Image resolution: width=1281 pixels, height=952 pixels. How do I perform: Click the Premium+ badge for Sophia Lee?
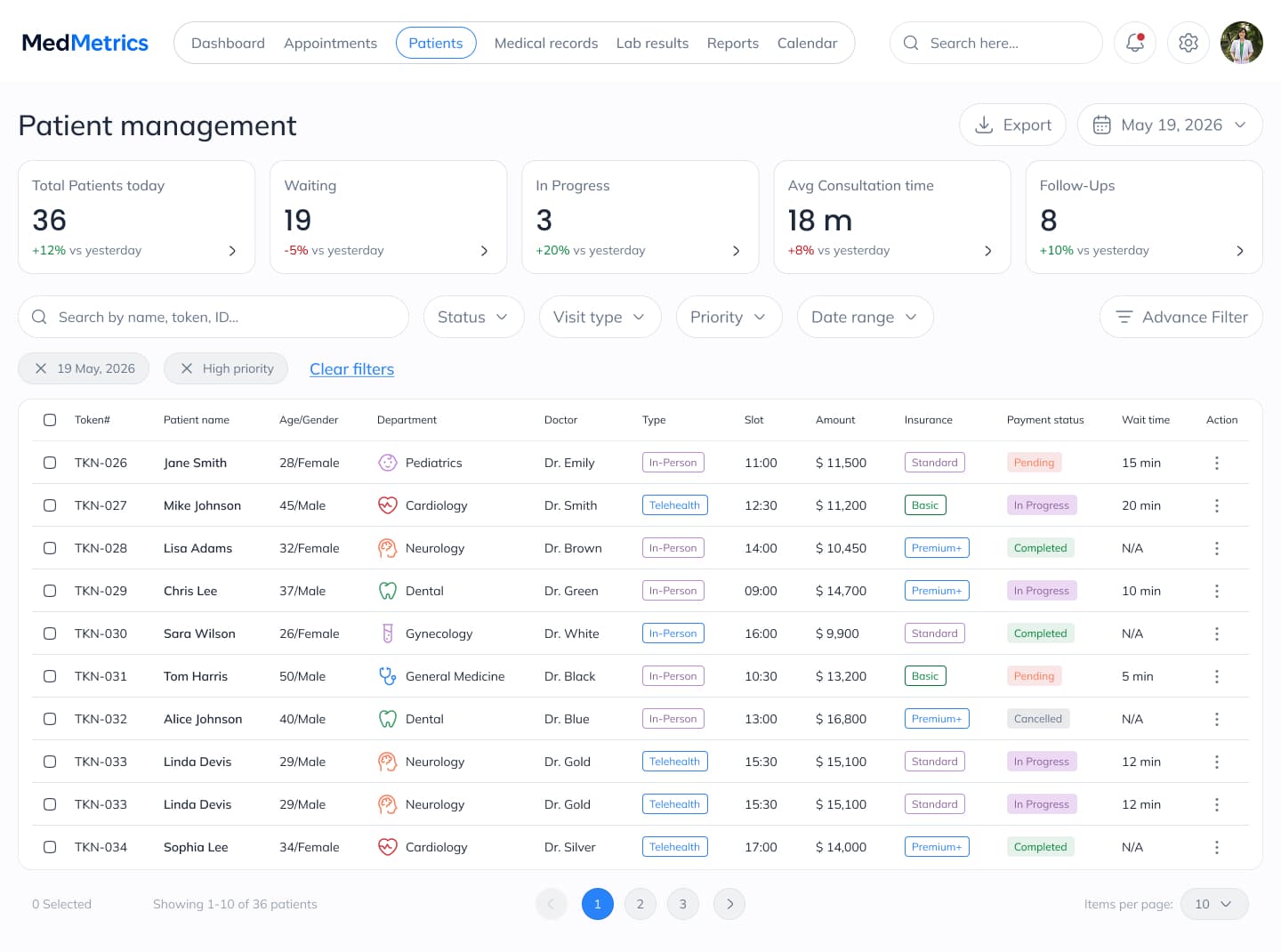(937, 847)
